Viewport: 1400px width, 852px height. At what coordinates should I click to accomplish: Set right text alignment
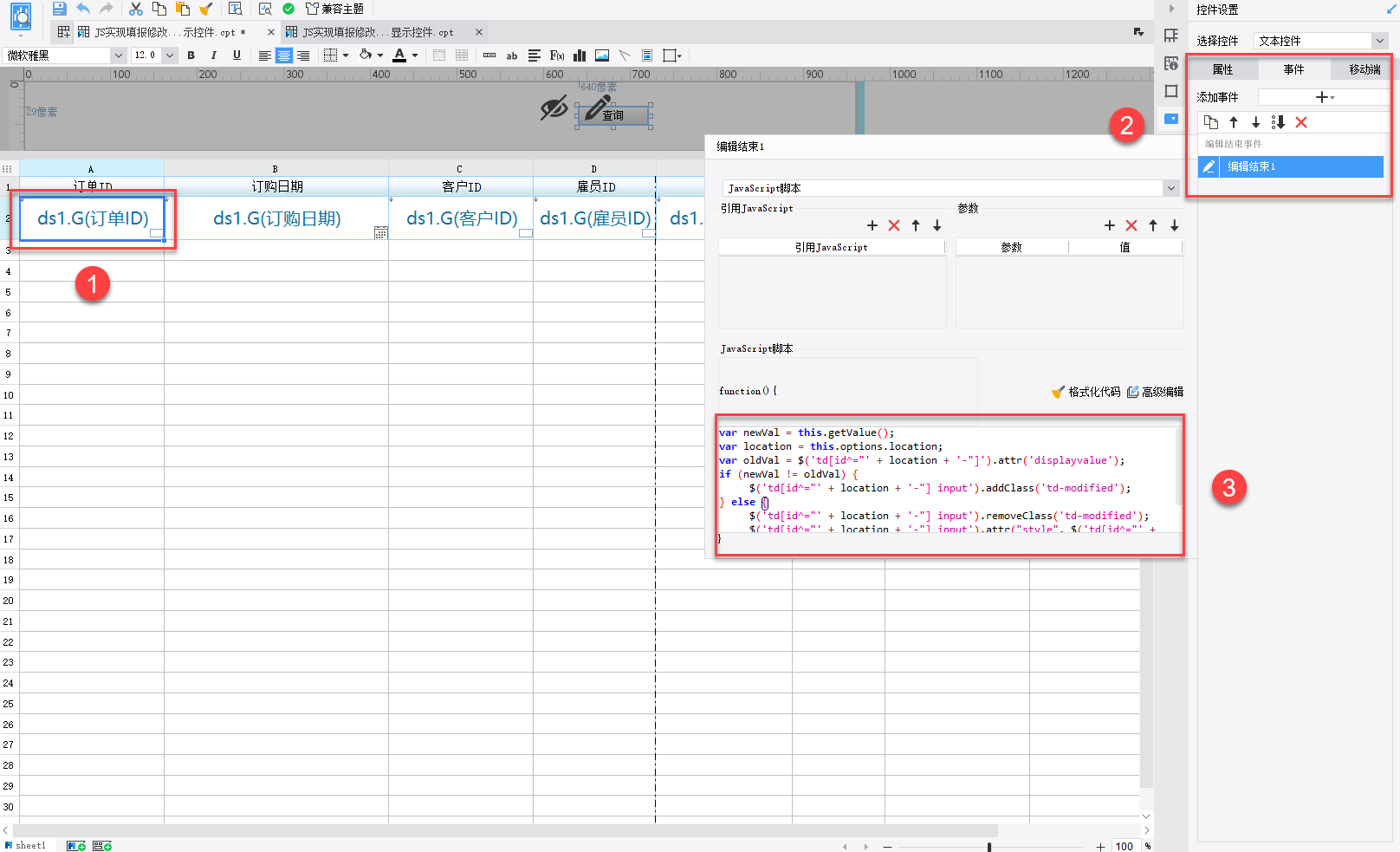pyautogui.click(x=303, y=55)
